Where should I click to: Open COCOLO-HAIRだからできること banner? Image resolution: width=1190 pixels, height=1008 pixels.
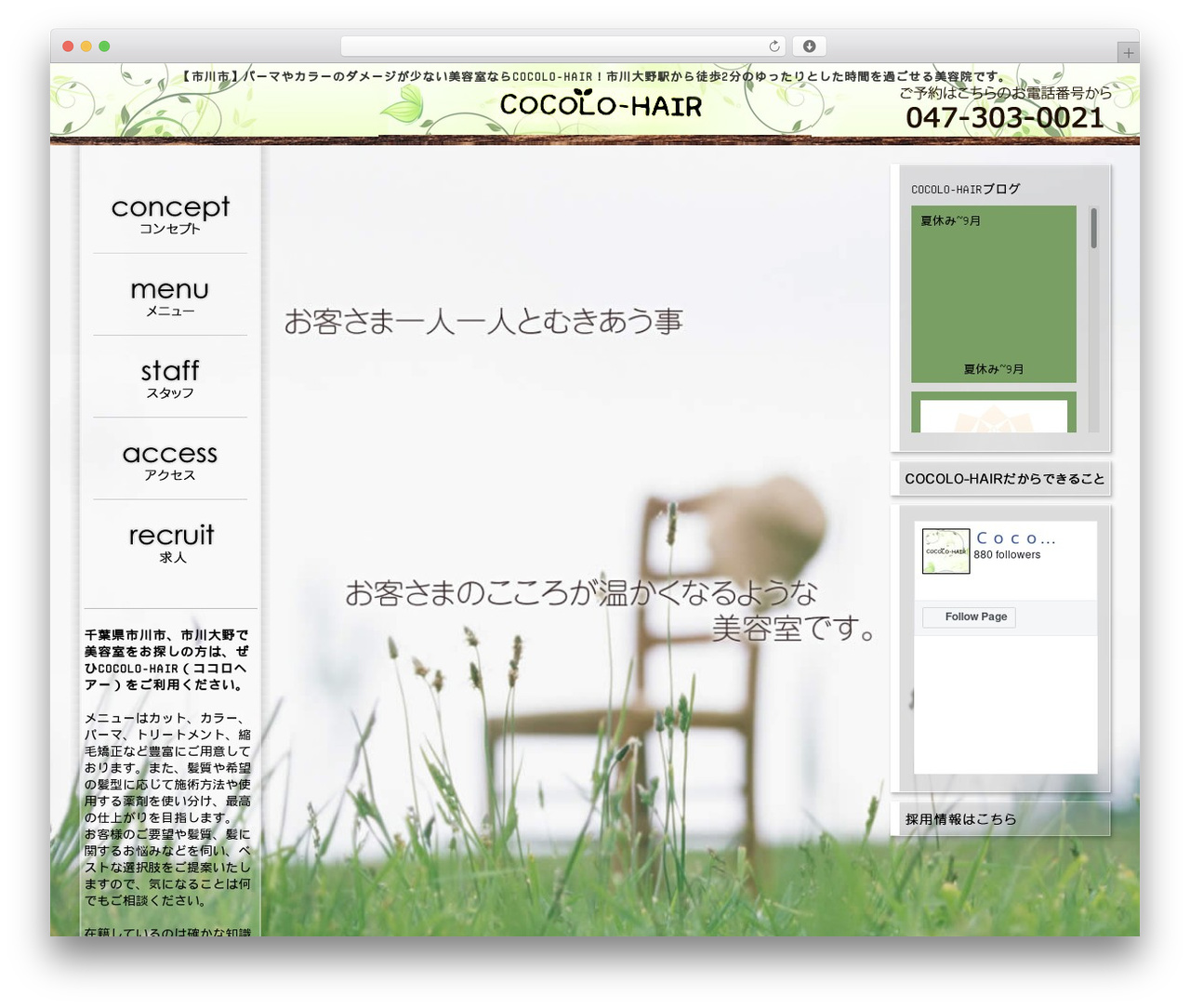[1000, 479]
